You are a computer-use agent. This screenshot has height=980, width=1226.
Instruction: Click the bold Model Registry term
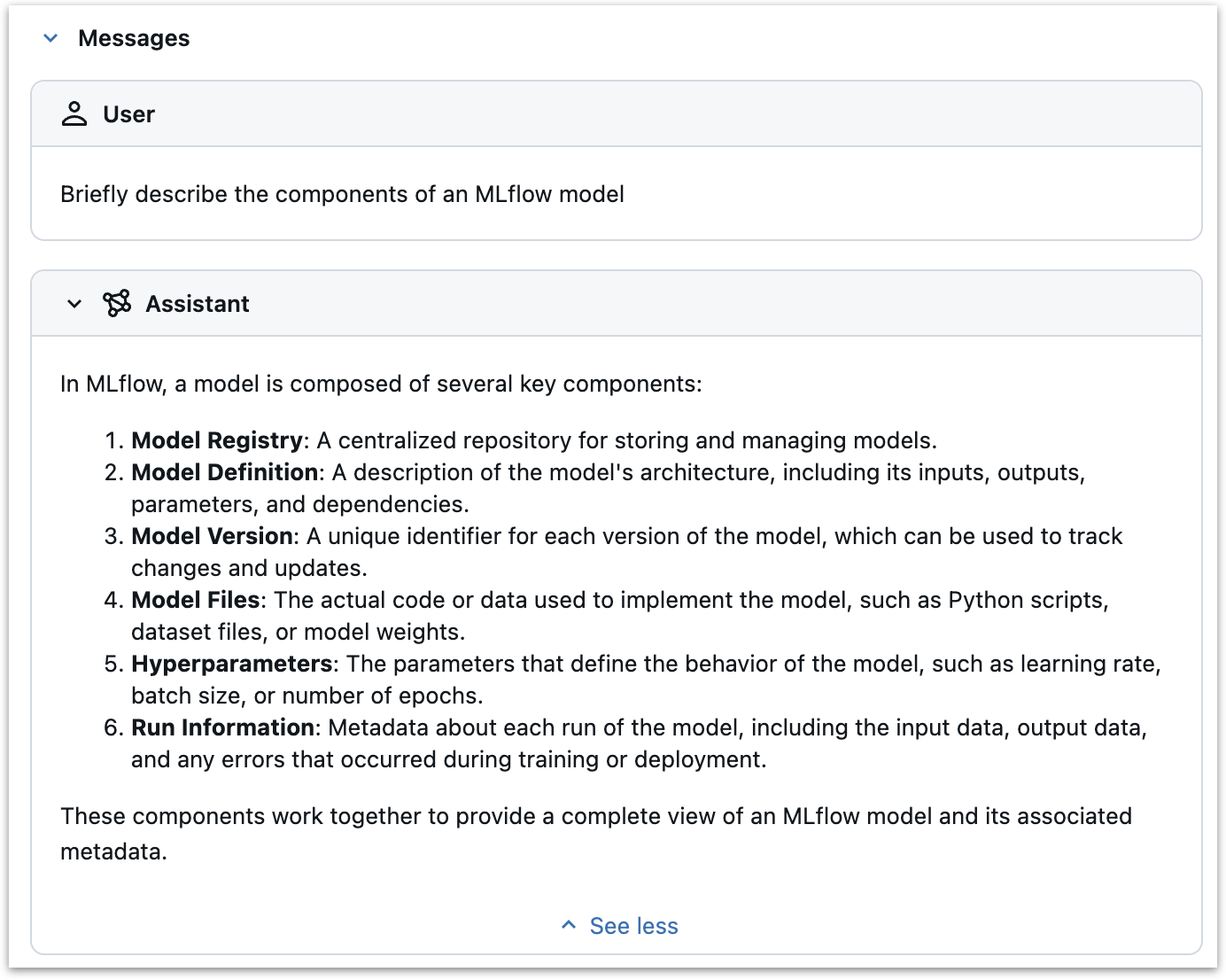(x=217, y=440)
